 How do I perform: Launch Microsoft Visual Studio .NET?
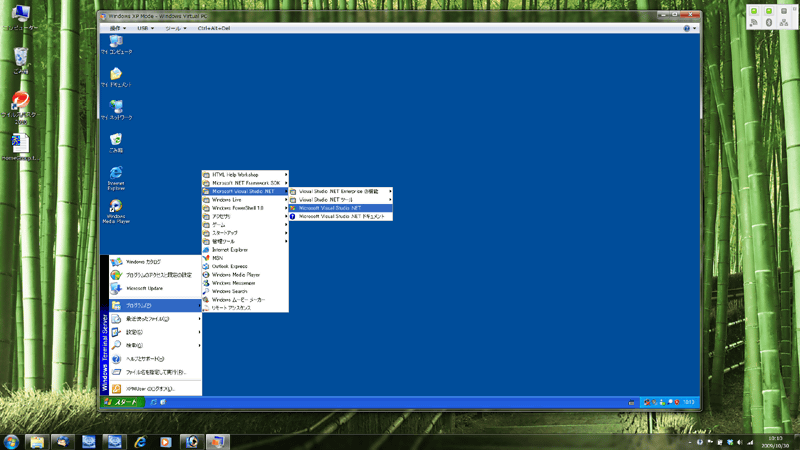click(341, 208)
